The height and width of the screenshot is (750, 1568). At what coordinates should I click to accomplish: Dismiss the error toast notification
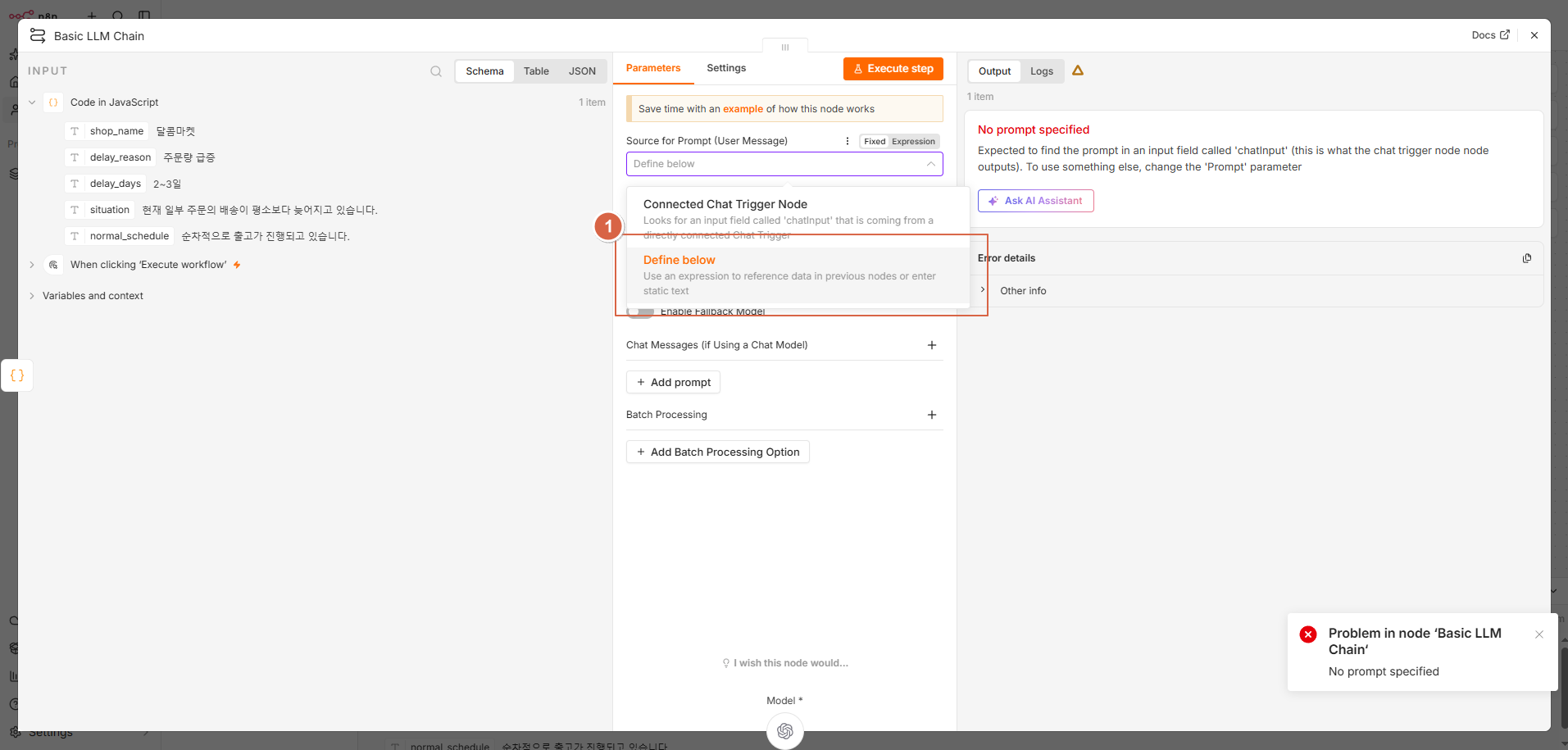pos(1539,634)
